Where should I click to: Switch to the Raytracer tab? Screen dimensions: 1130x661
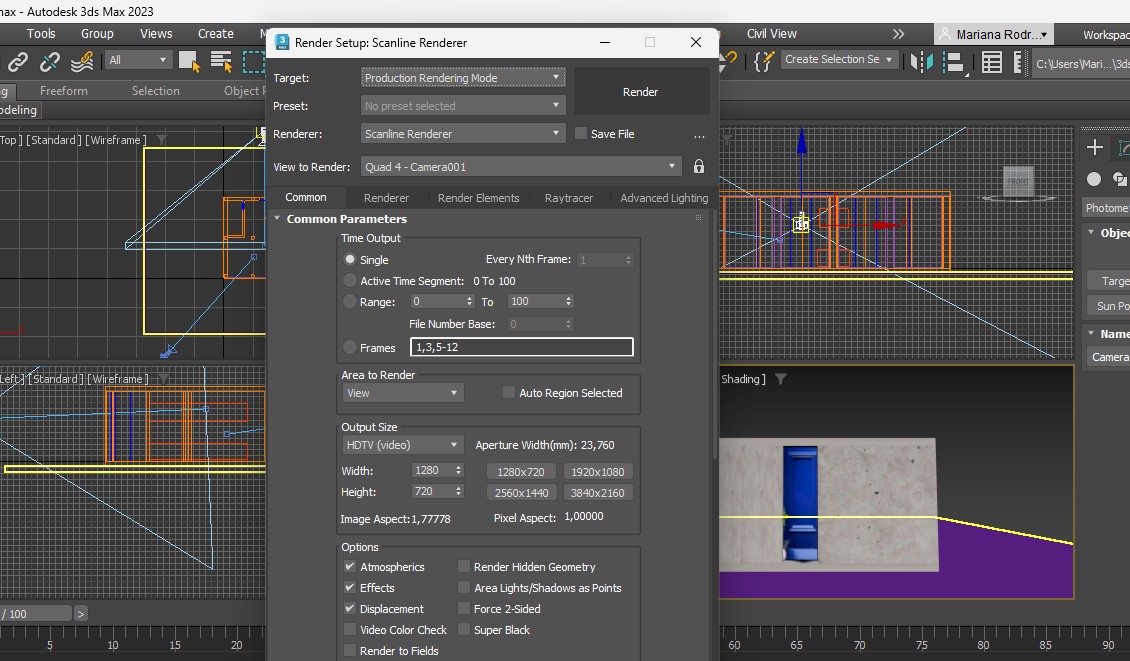click(569, 198)
